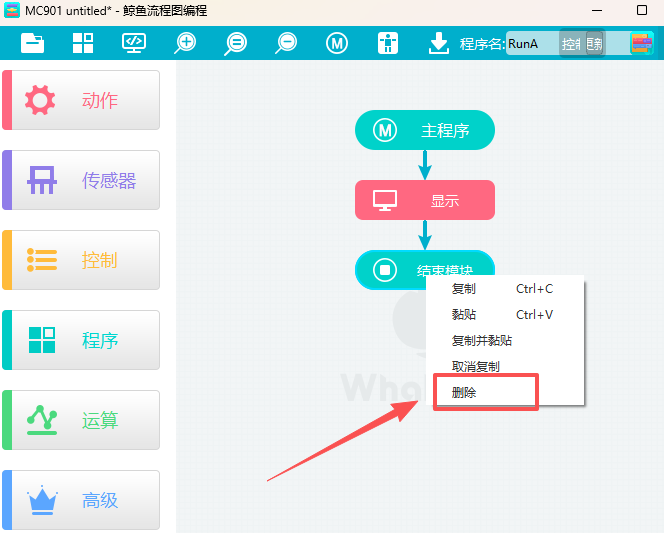Expand the 控制 (Control) category
The width and height of the screenshot is (664, 533).
(x=82, y=260)
